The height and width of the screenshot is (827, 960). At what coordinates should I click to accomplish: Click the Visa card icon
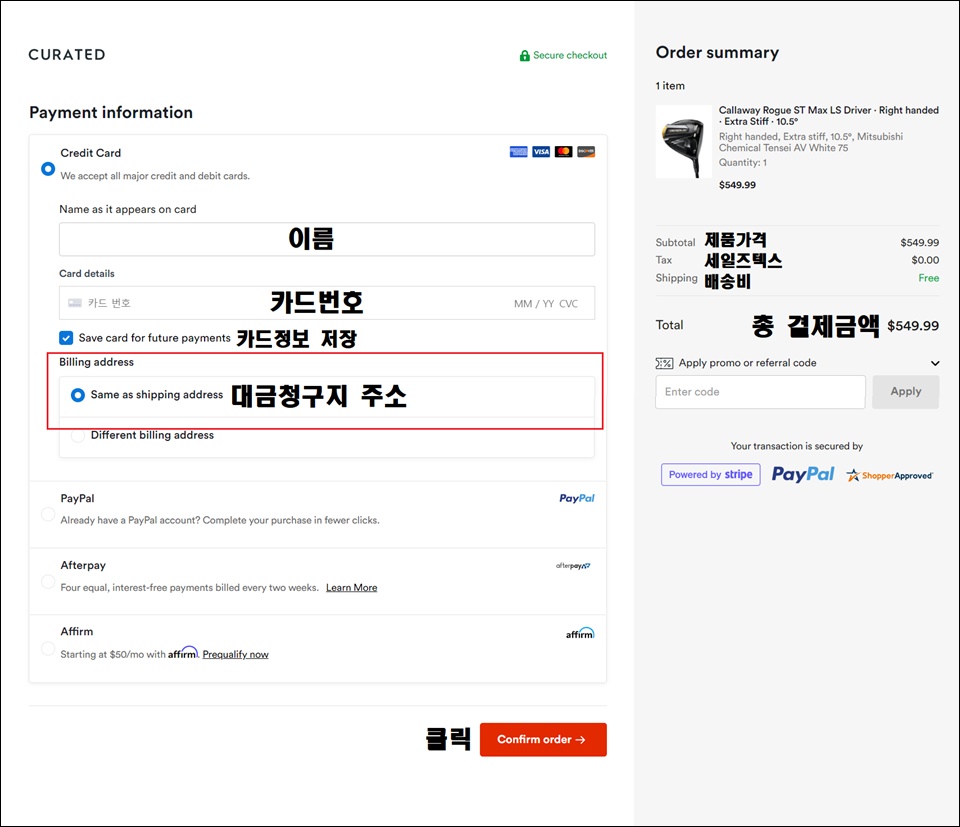pos(541,152)
